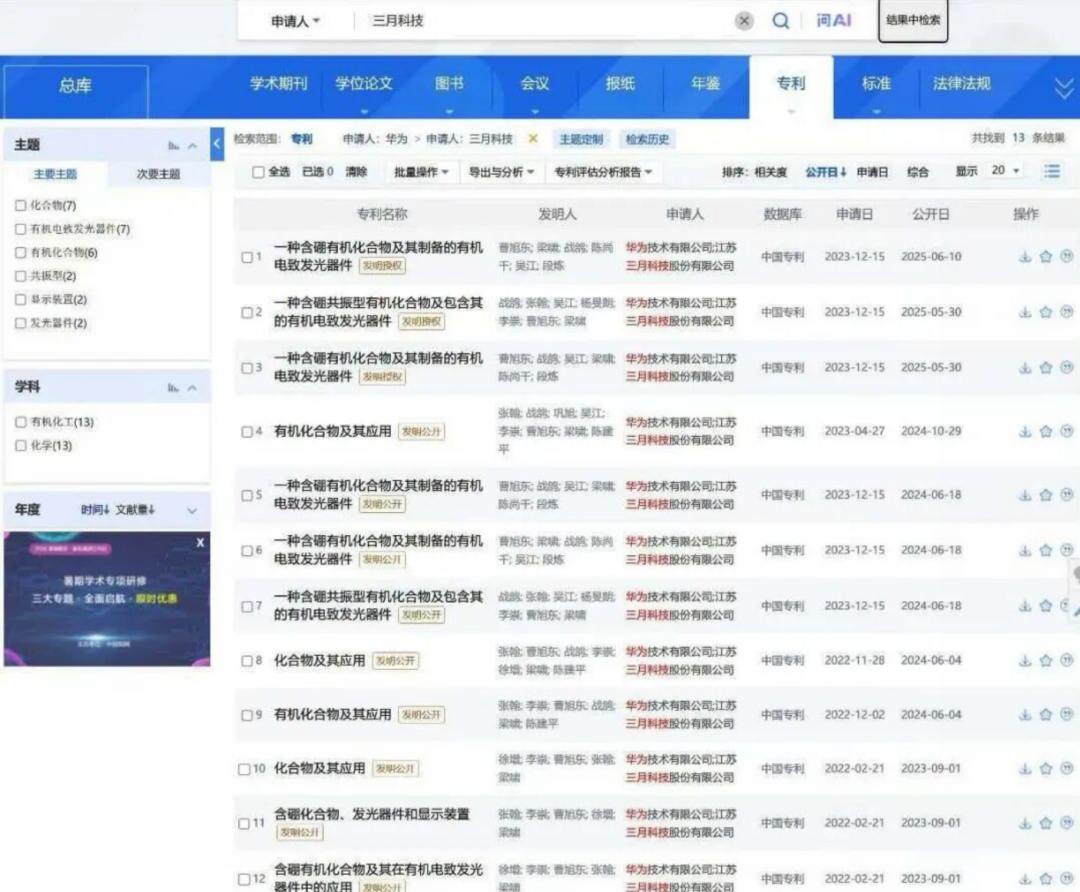Screen dimensions: 1080x892
Task: Switch to the 会议 tab
Action: pyautogui.click(x=534, y=83)
